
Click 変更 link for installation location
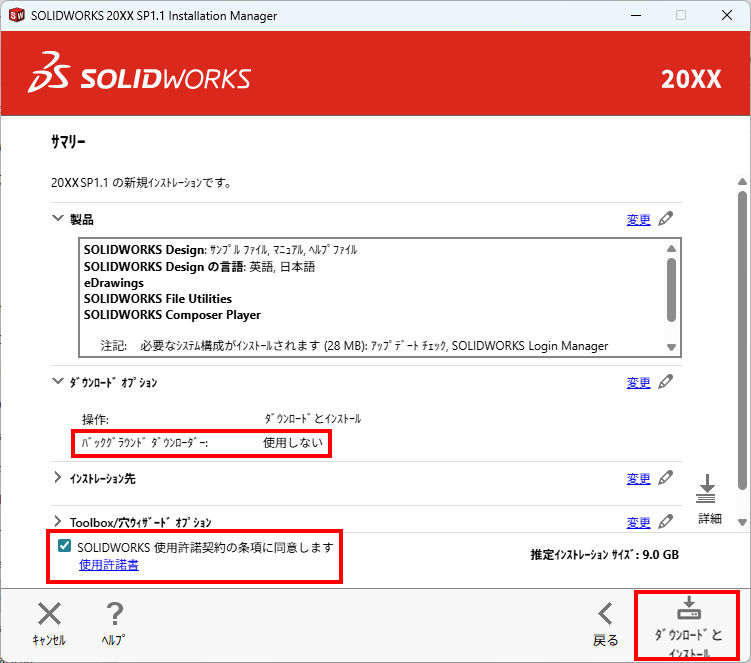pyautogui.click(x=638, y=479)
